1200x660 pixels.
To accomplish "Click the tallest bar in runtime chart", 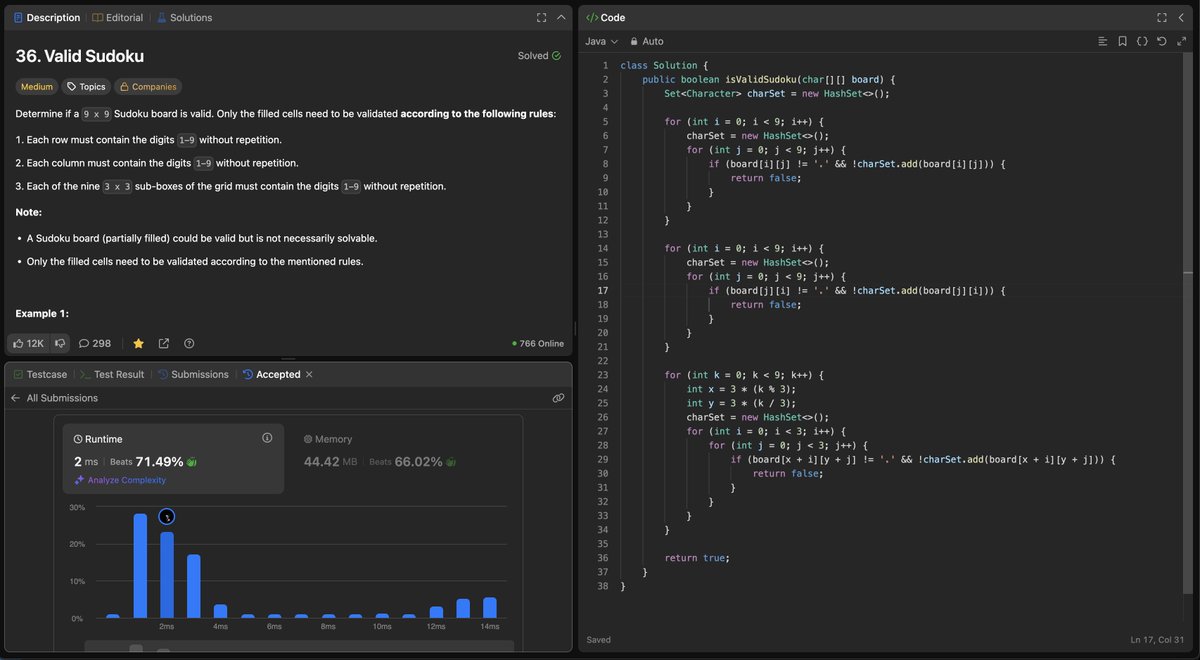I will pos(140,566).
